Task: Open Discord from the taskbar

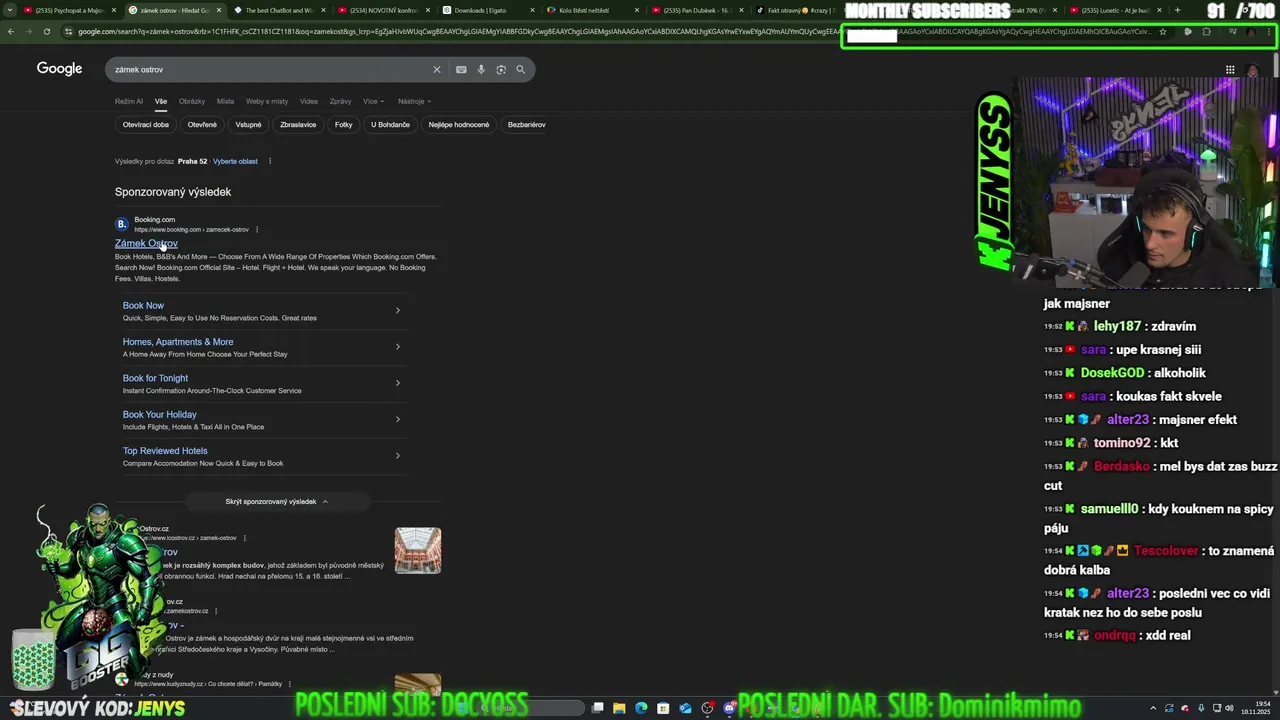Action: 729,708
